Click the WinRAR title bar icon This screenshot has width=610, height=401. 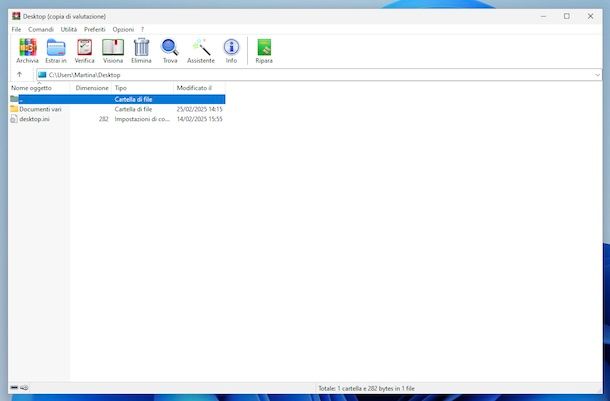(x=16, y=16)
